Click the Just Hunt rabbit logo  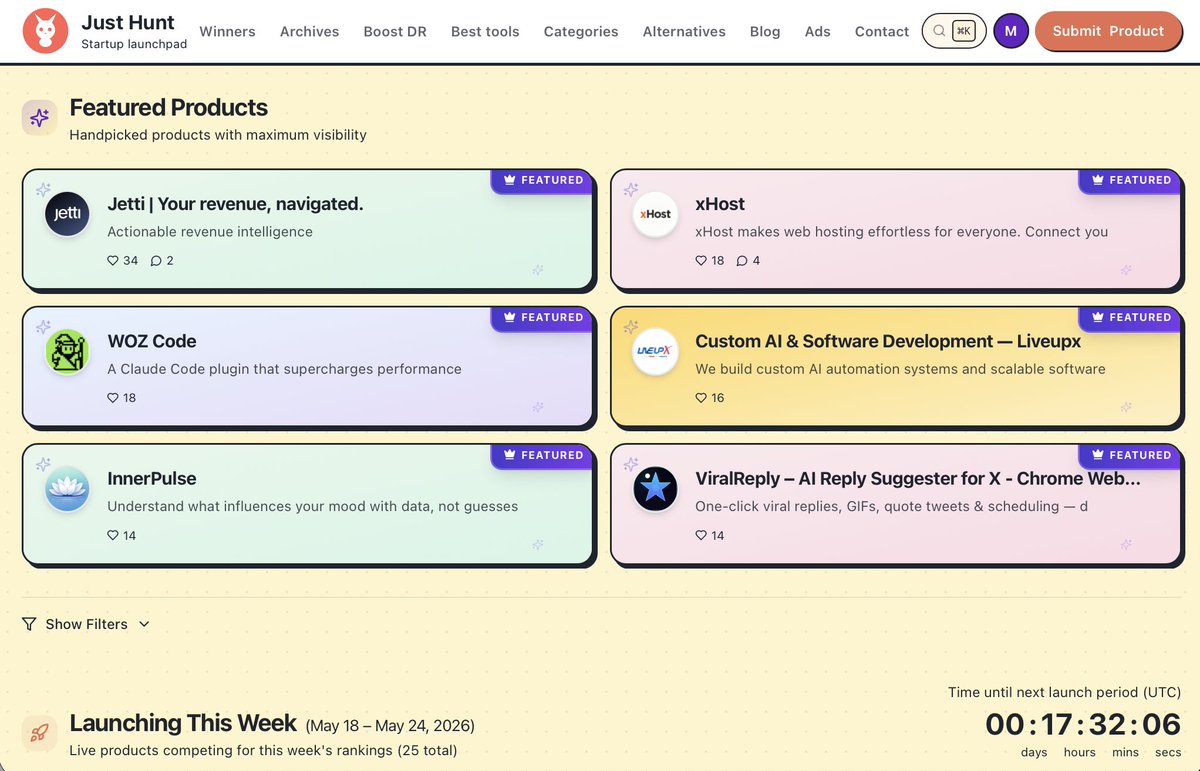click(45, 31)
